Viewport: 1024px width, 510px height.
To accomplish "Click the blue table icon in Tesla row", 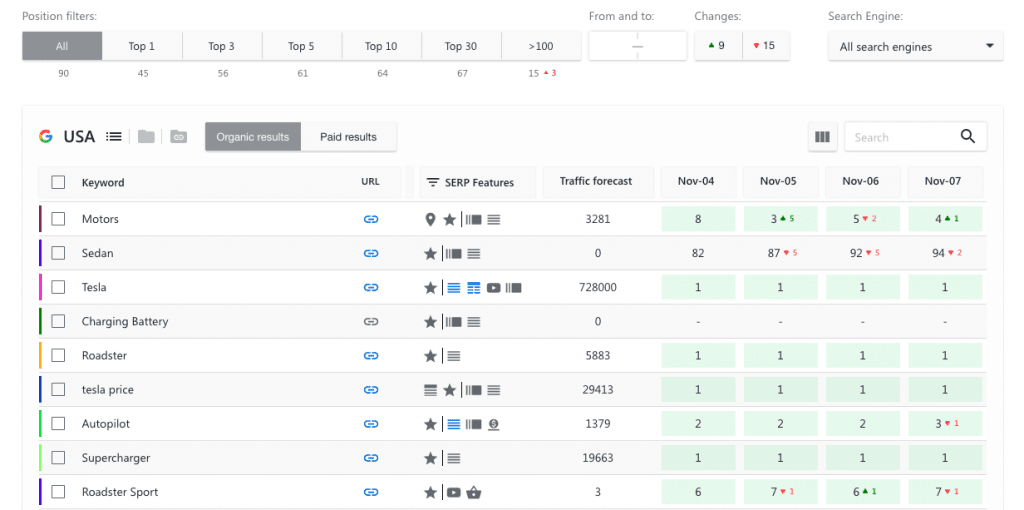I will coord(473,287).
